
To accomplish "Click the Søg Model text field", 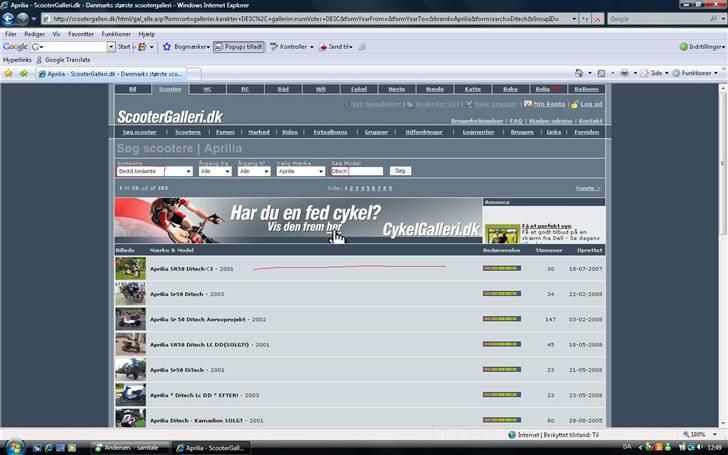I will click(356, 171).
